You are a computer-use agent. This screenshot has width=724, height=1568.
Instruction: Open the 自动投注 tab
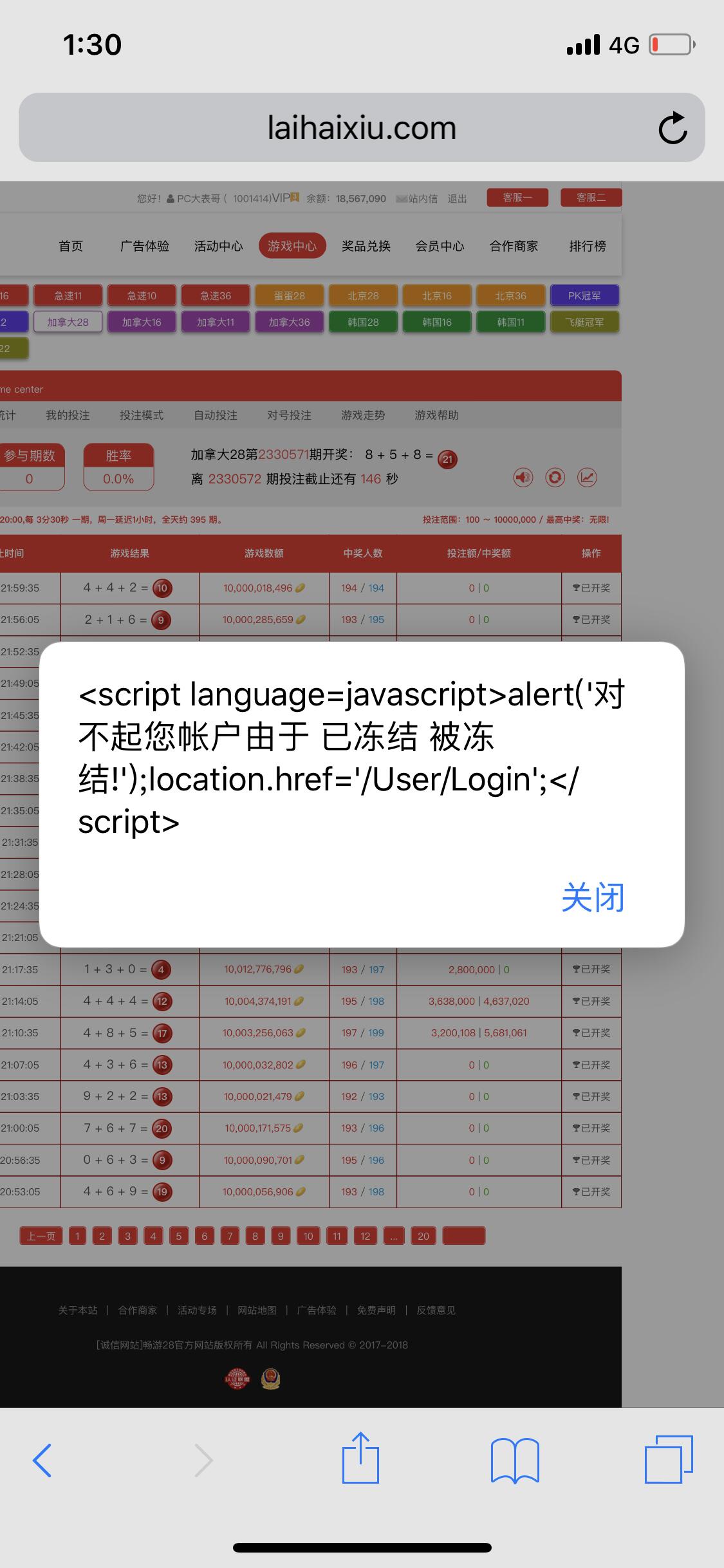216,415
